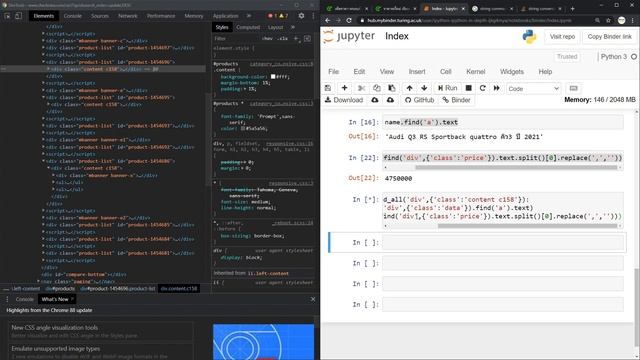Click the Download button
Image resolution: width=640 pixels, height=360 pixels.
pos(344,100)
